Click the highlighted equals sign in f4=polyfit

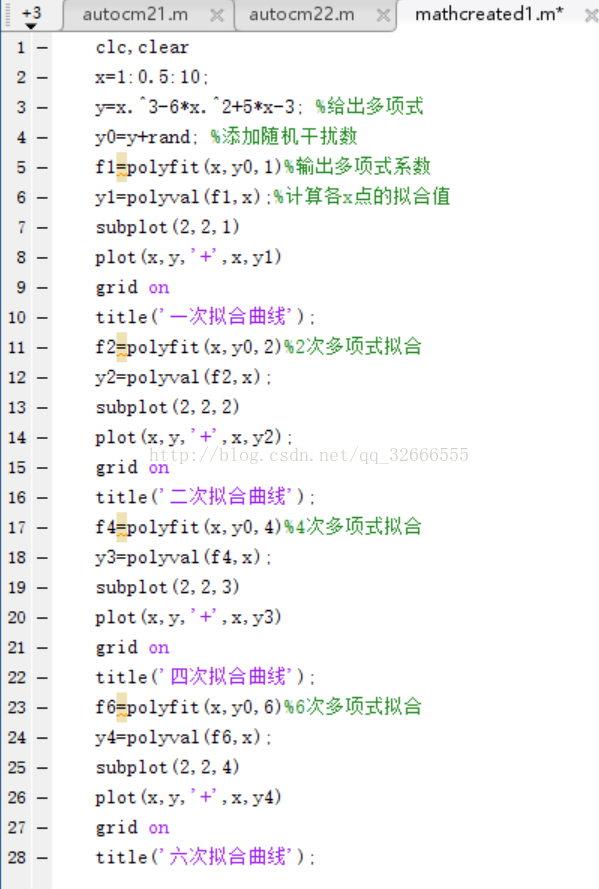(121, 528)
